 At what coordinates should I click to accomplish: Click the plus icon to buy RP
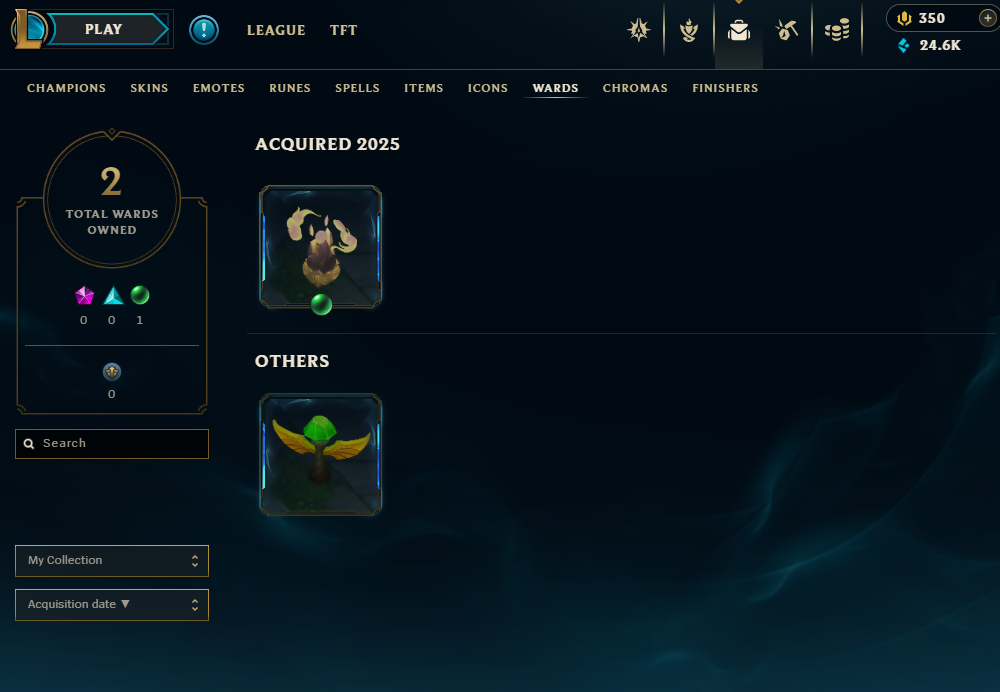987,18
